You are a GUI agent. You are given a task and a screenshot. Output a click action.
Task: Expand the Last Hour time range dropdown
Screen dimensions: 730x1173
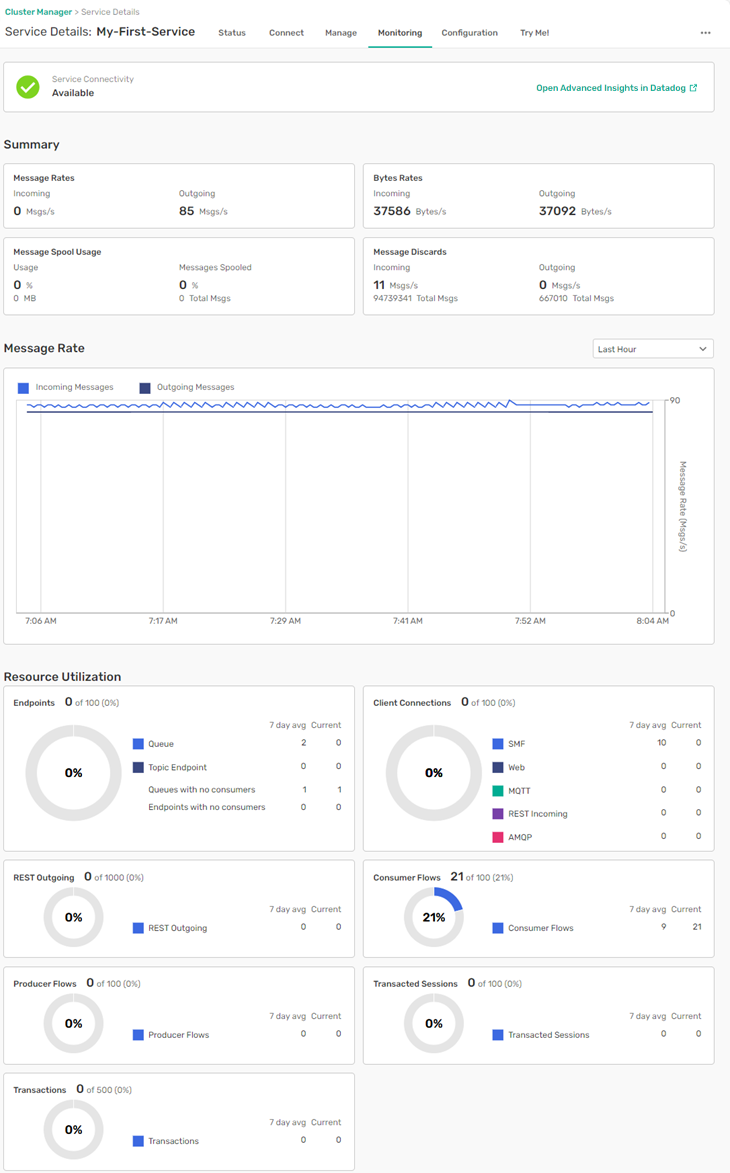(x=652, y=349)
